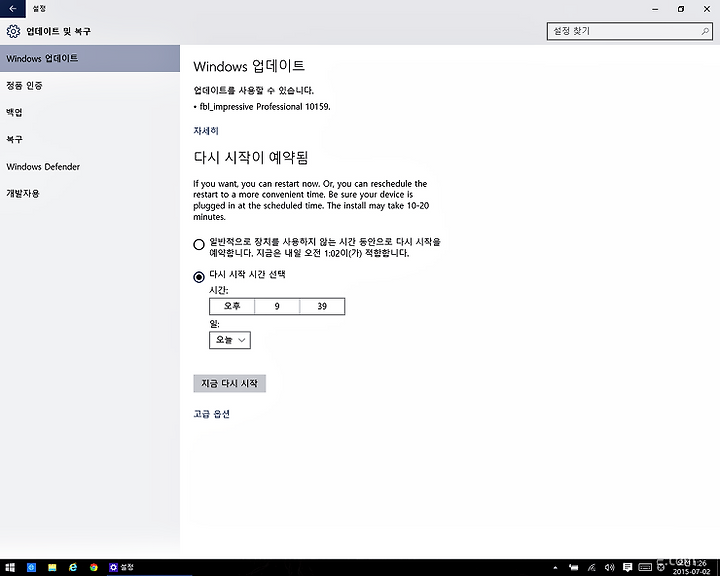Click the settings gear icon beside 업데이트 및 복구
The width and height of the screenshot is (720, 576).
click(13, 31)
